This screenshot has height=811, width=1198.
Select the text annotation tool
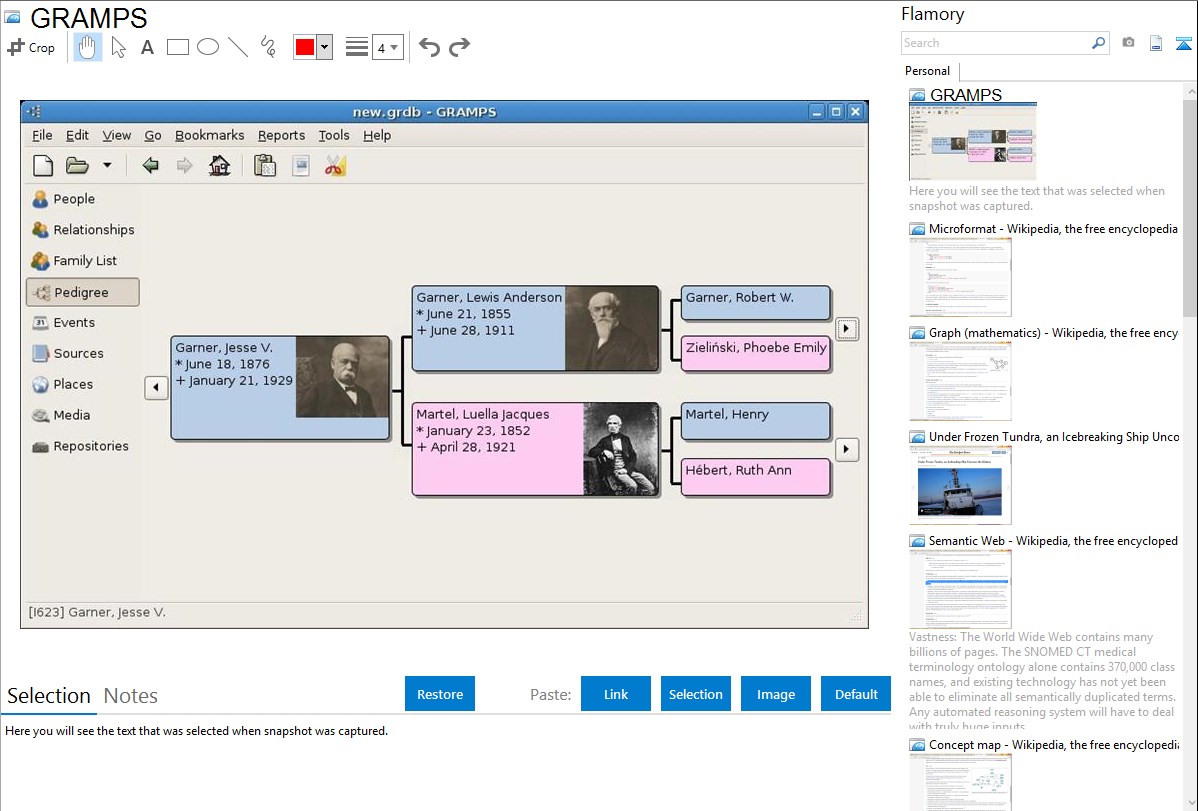click(147, 47)
